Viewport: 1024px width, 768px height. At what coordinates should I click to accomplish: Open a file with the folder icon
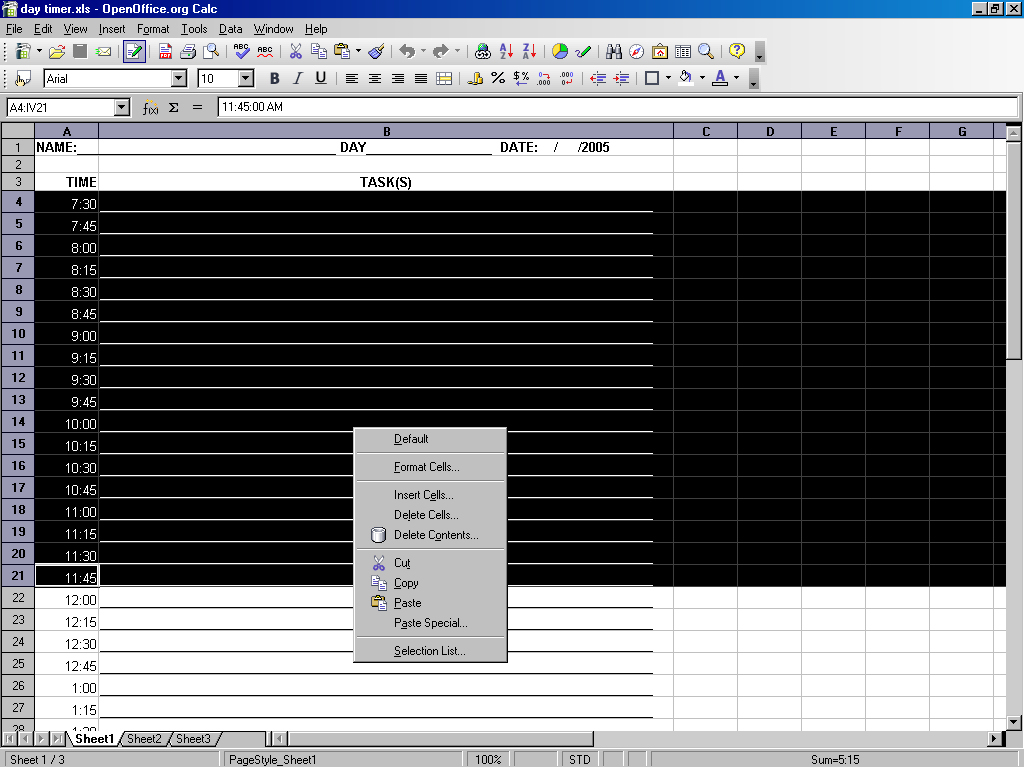tap(57, 52)
